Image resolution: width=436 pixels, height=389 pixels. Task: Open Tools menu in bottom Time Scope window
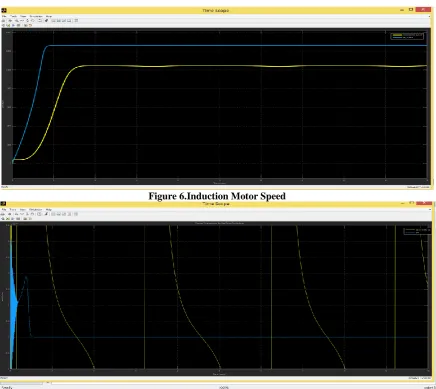pyautogui.click(x=13, y=210)
